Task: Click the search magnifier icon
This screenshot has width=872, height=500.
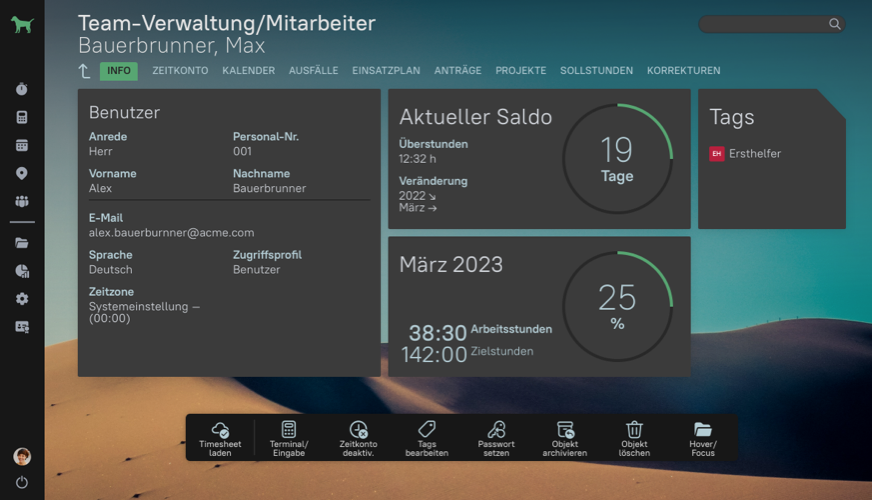Action: pyautogui.click(x=834, y=24)
